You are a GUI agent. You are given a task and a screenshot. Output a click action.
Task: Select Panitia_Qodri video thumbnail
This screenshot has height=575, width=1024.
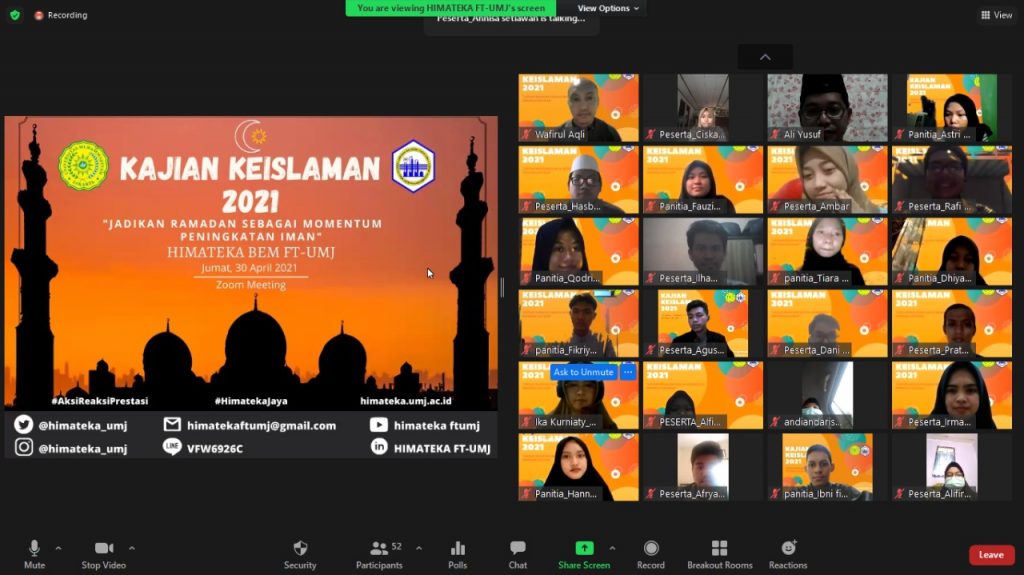(579, 251)
